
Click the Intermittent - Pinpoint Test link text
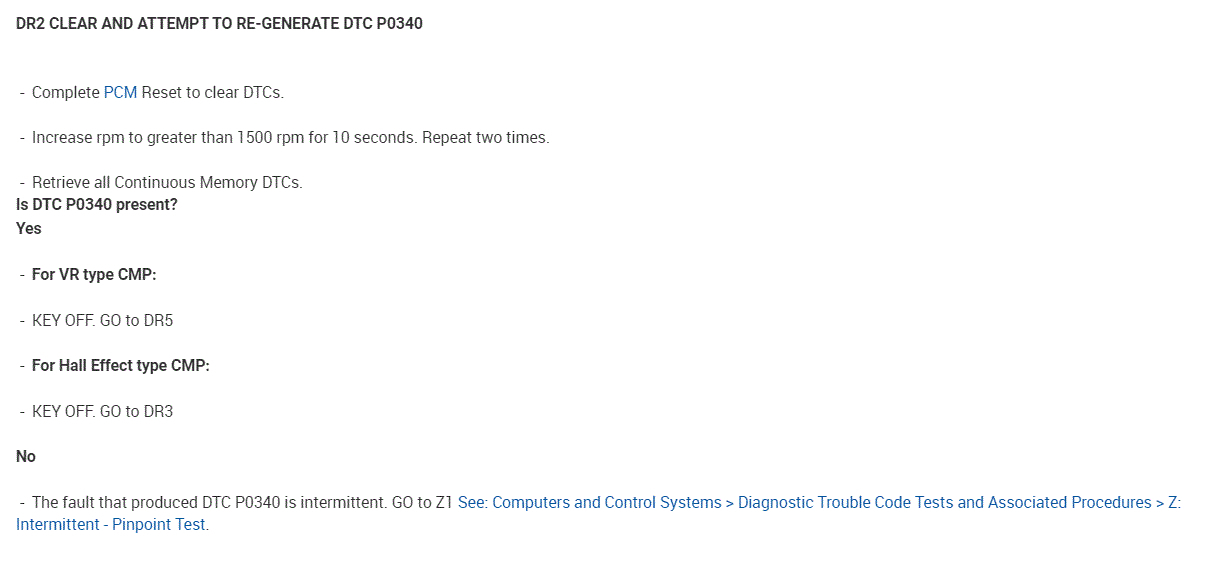pyautogui.click(x=112, y=524)
